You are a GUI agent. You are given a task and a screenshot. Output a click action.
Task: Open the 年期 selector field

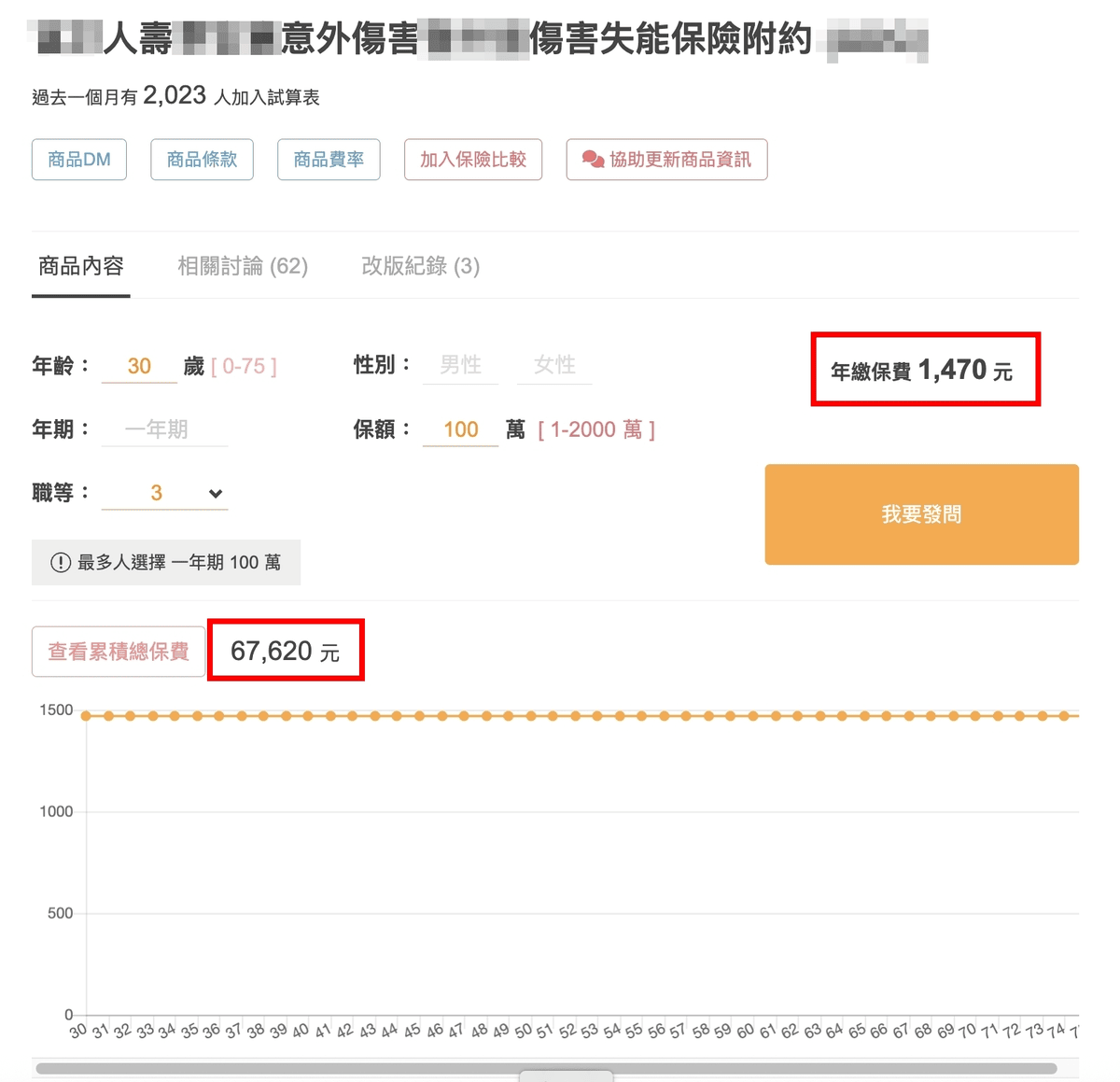[164, 429]
